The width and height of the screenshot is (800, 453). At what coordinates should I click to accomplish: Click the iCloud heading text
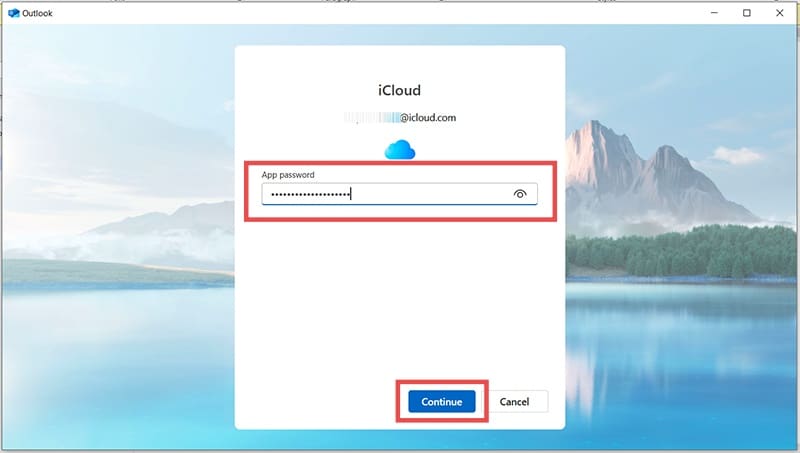click(x=399, y=91)
